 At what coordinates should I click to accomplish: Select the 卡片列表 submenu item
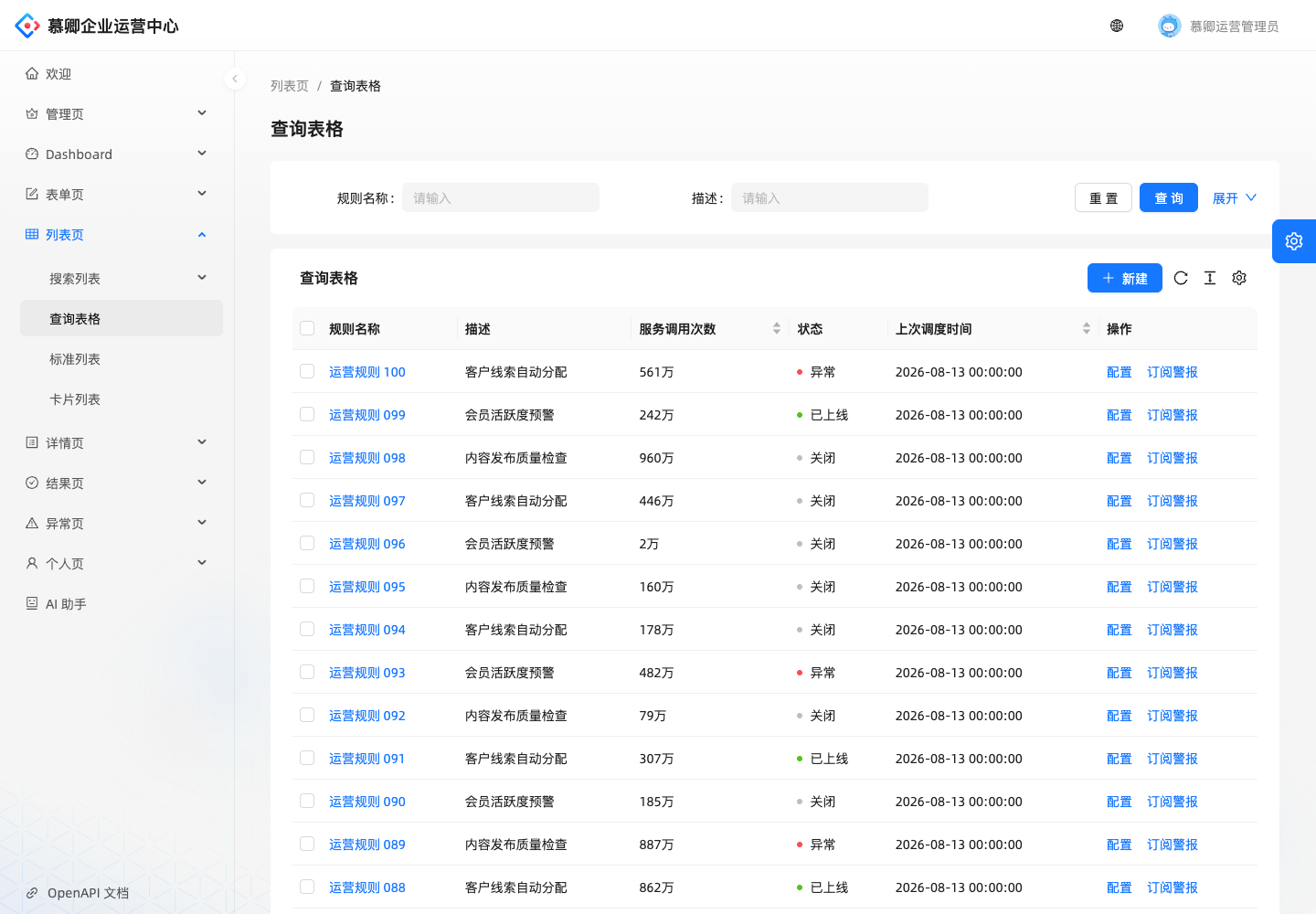[122, 399]
